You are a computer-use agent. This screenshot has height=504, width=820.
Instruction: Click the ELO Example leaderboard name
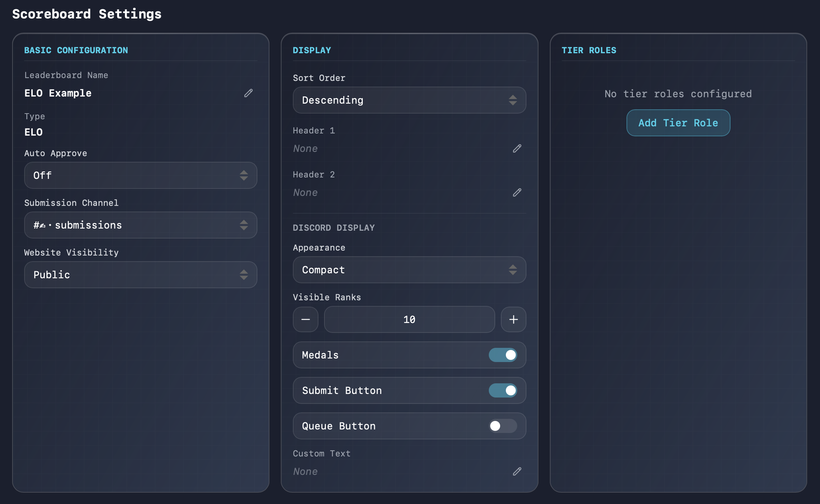pyautogui.click(x=58, y=93)
